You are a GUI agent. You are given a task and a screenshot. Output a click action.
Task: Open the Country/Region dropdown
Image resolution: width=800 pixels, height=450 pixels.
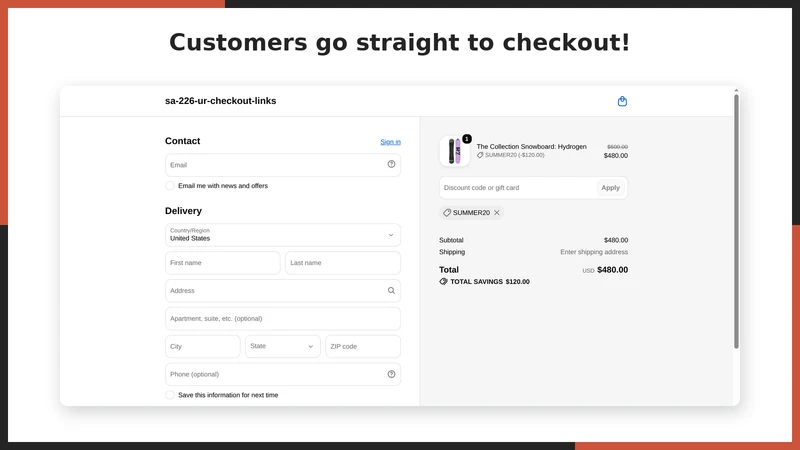tap(283, 235)
